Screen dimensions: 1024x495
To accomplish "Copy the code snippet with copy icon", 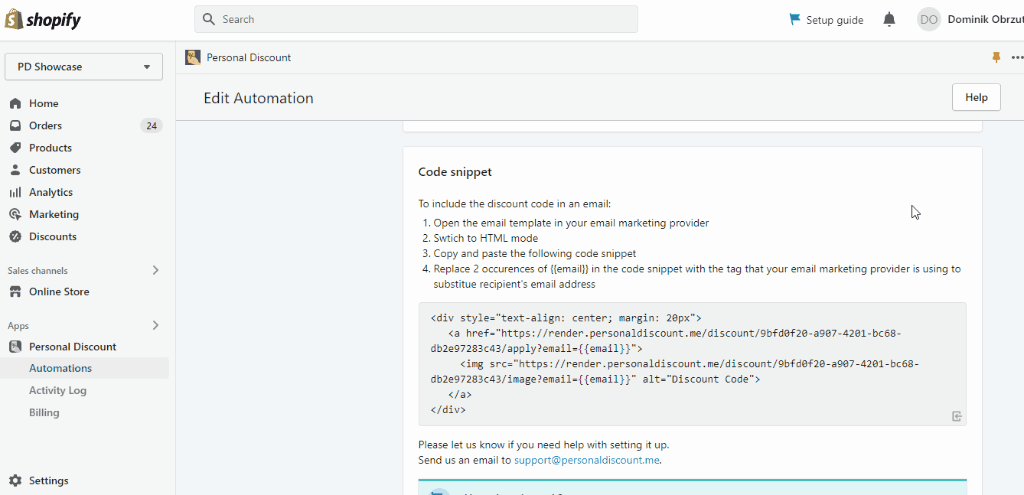I will coord(957,416).
